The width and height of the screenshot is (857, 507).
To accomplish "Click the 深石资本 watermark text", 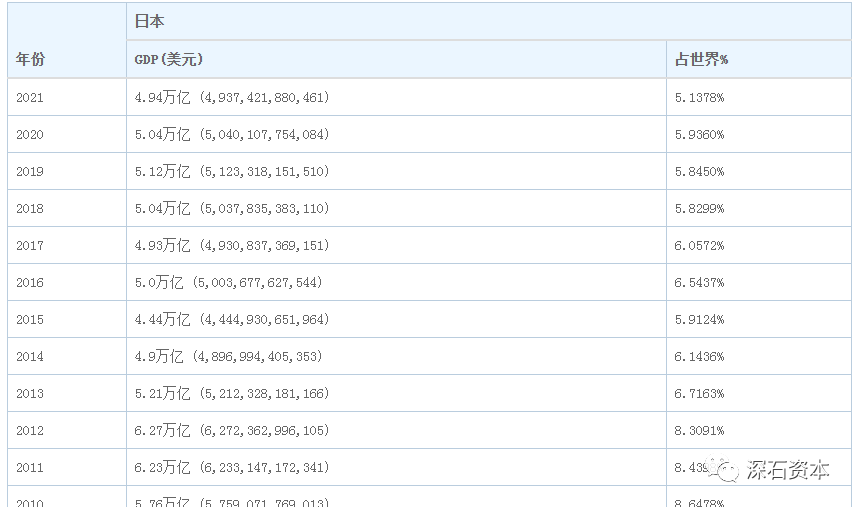I will [x=788, y=470].
